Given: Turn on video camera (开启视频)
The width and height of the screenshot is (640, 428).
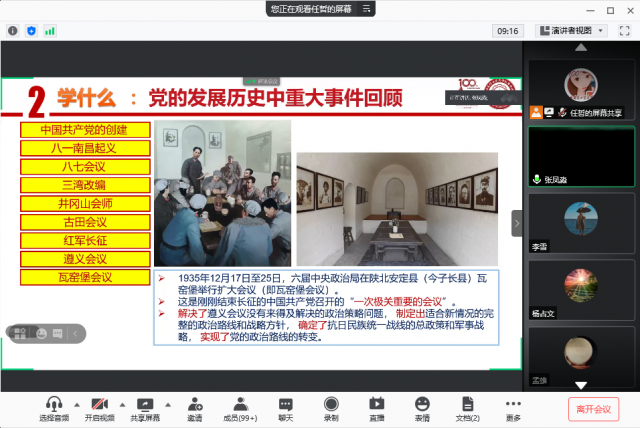Looking at the screenshot, I should tap(99, 405).
